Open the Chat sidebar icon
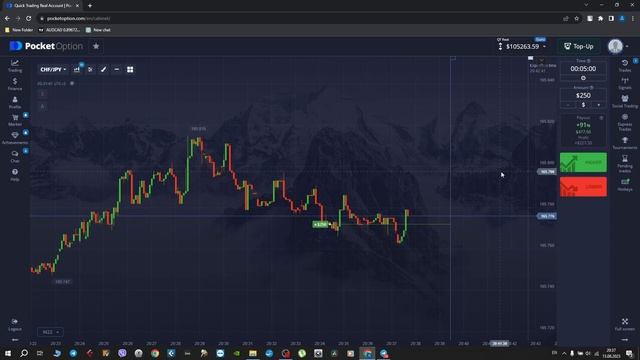This screenshot has width=640, height=360. [x=15, y=156]
